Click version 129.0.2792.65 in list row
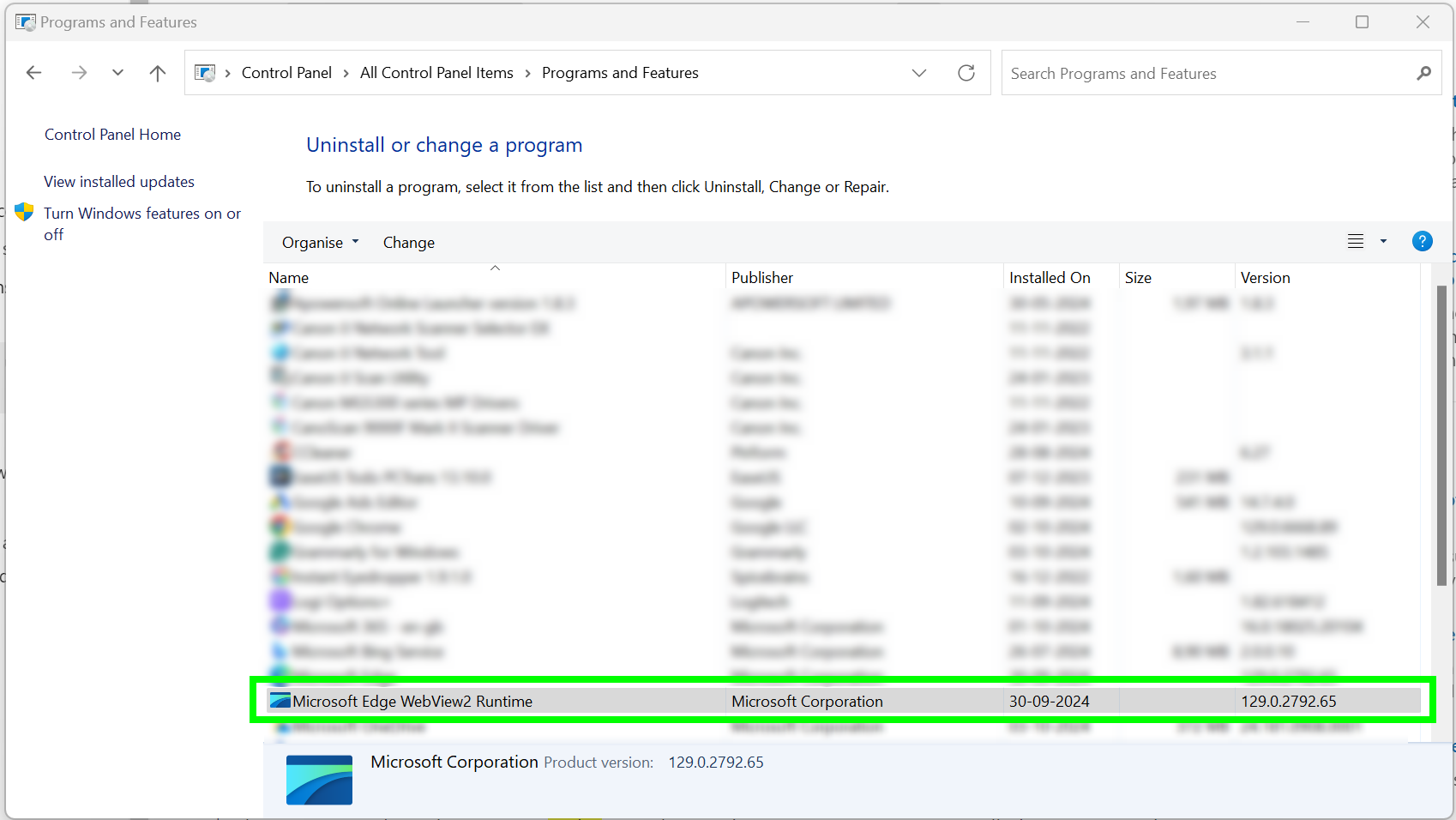 tap(1289, 702)
